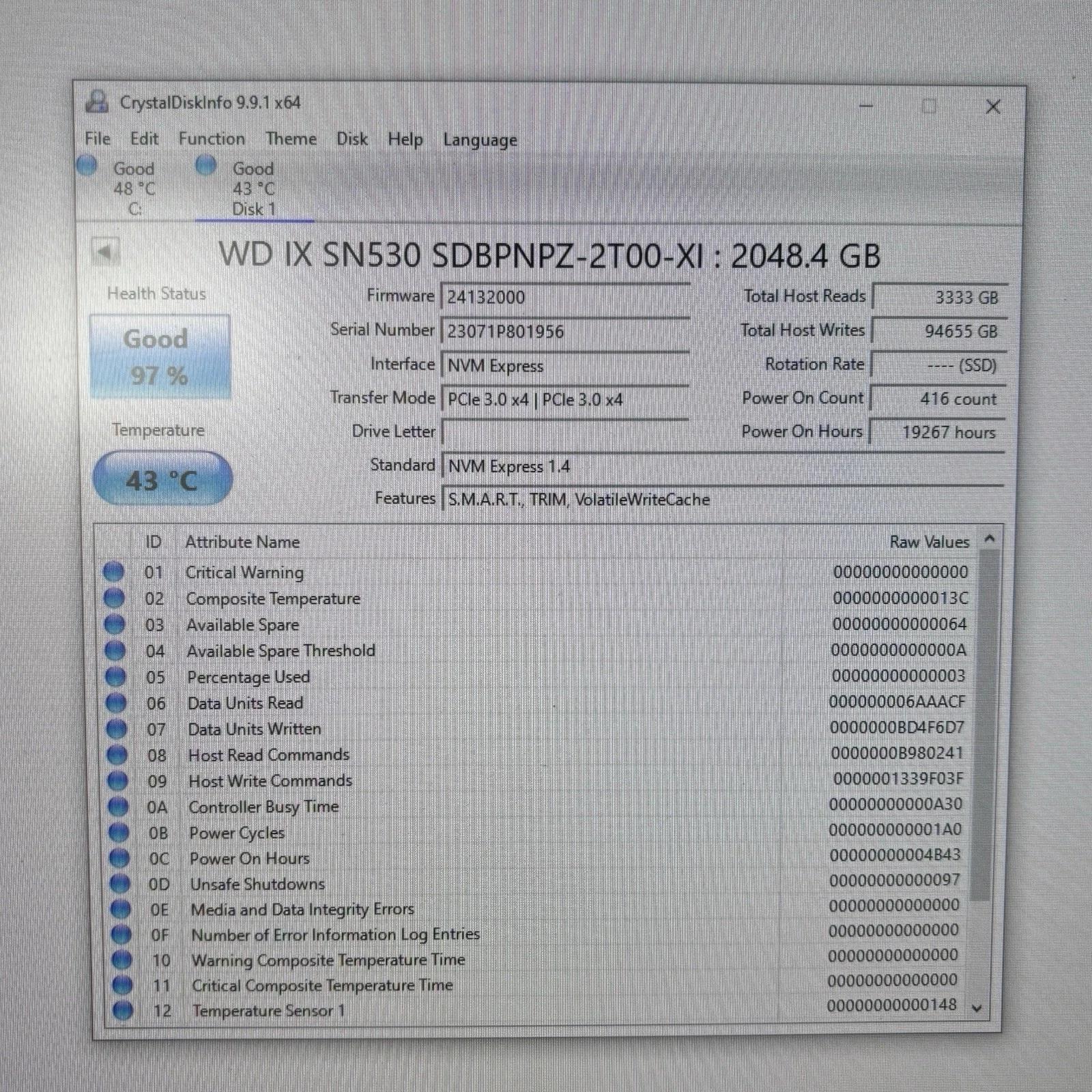The width and height of the screenshot is (1092, 1092).
Task: Minimize the CrystalDiskInfo window
Action: click(x=866, y=106)
